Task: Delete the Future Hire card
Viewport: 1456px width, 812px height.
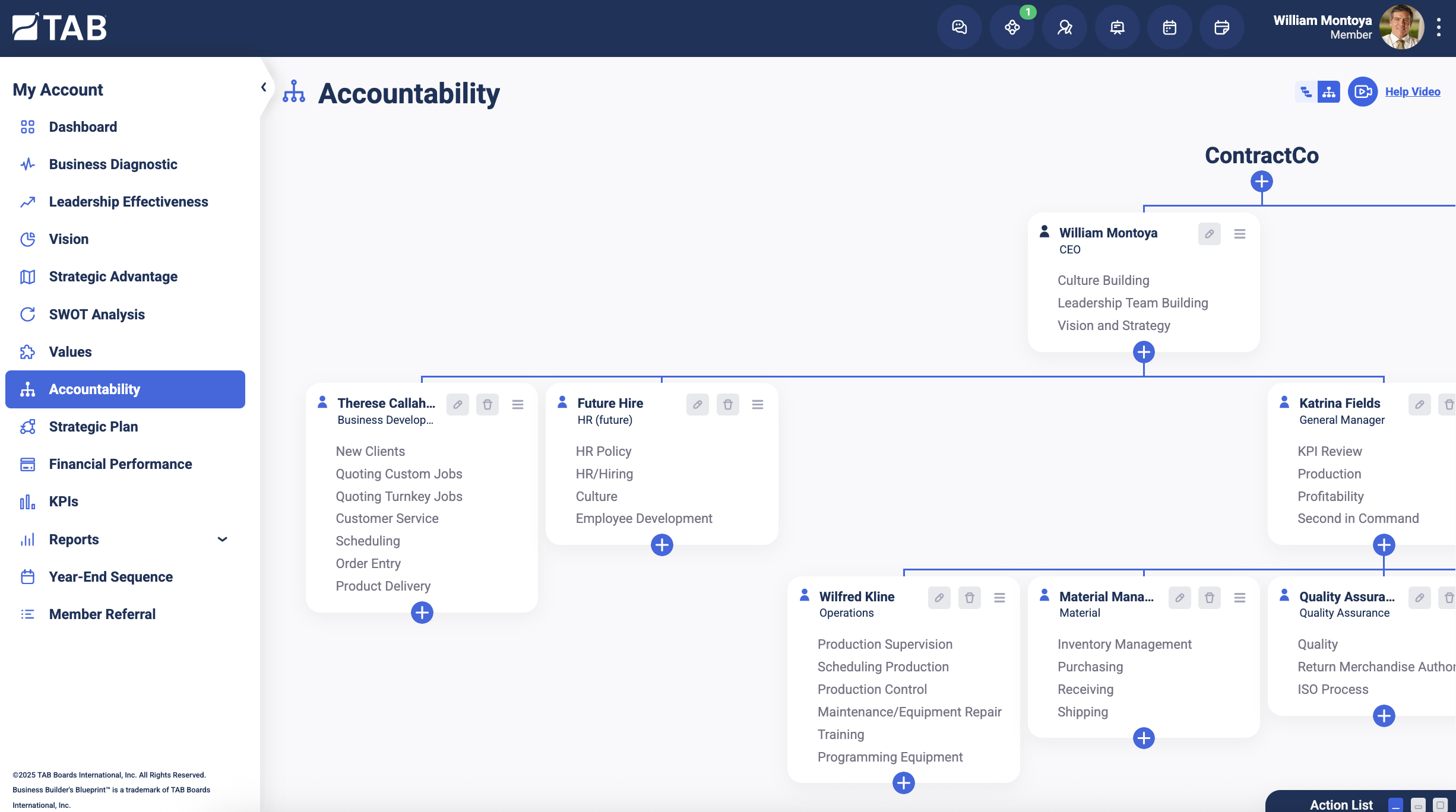Action: tap(727, 405)
